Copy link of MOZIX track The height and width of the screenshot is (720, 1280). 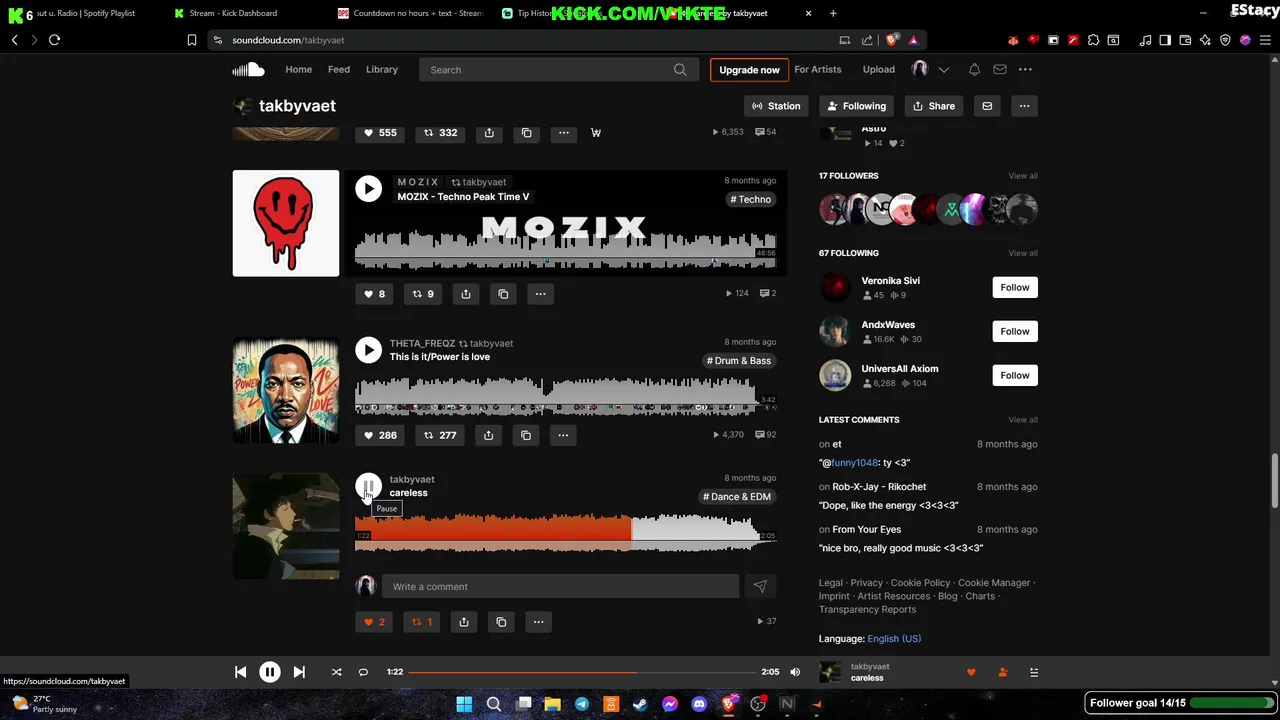(503, 294)
